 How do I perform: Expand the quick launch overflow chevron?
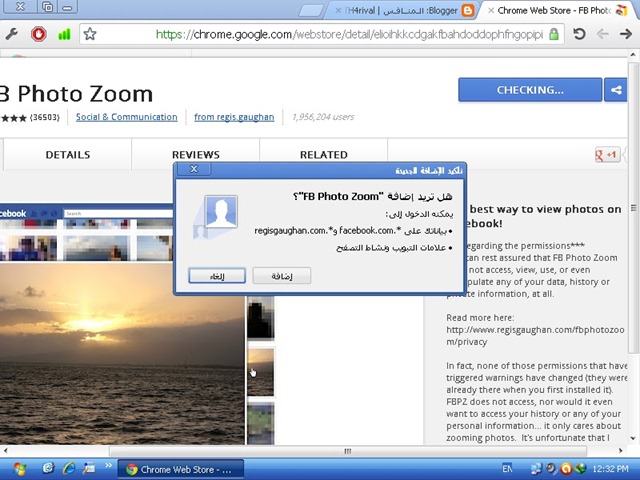(x=108, y=465)
